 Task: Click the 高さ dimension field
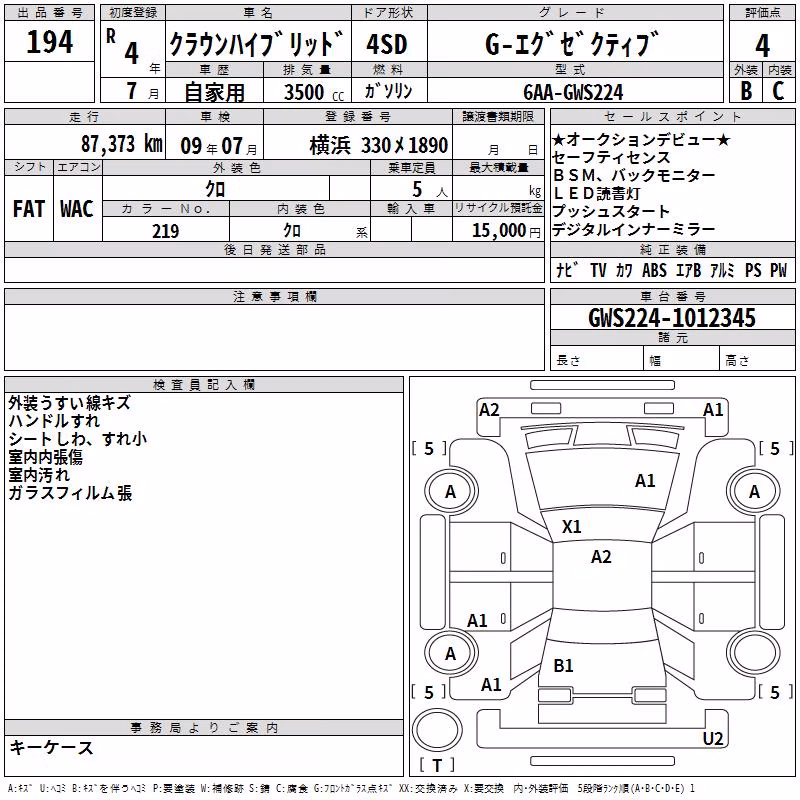click(757, 360)
